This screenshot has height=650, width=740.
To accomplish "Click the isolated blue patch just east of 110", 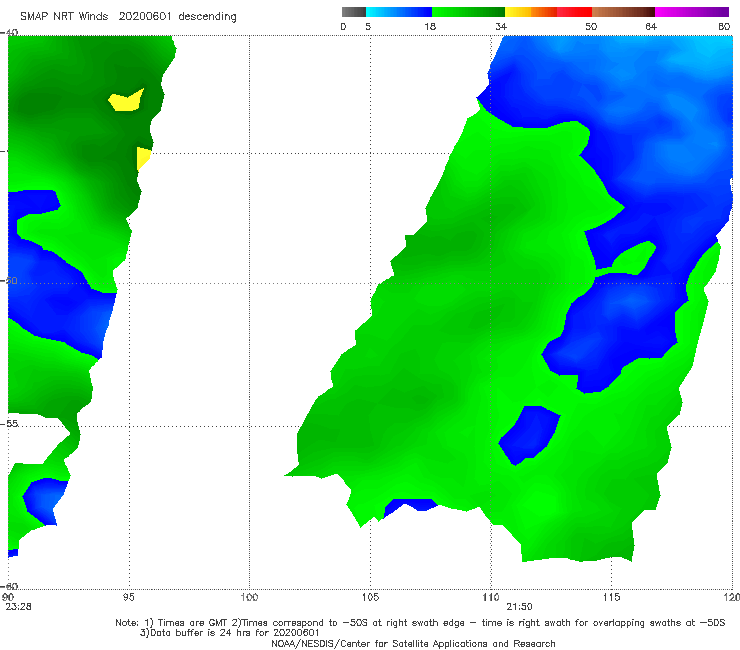I will (529, 435).
